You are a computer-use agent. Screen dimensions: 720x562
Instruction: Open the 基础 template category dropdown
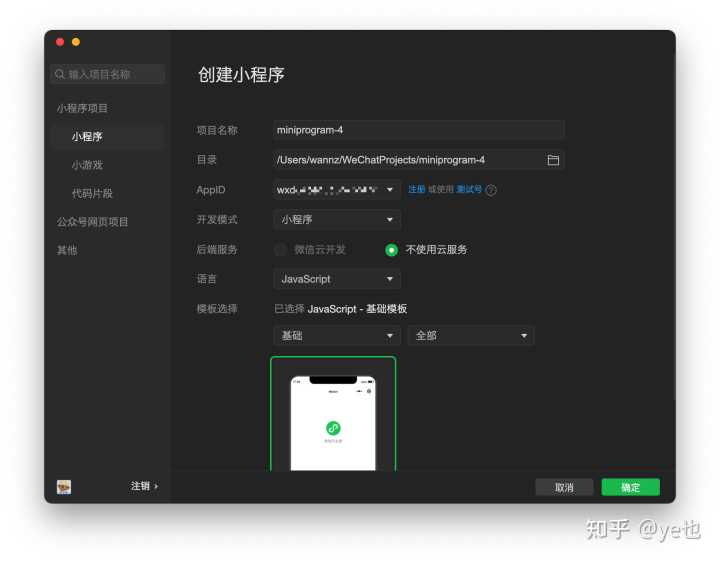coord(337,336)
